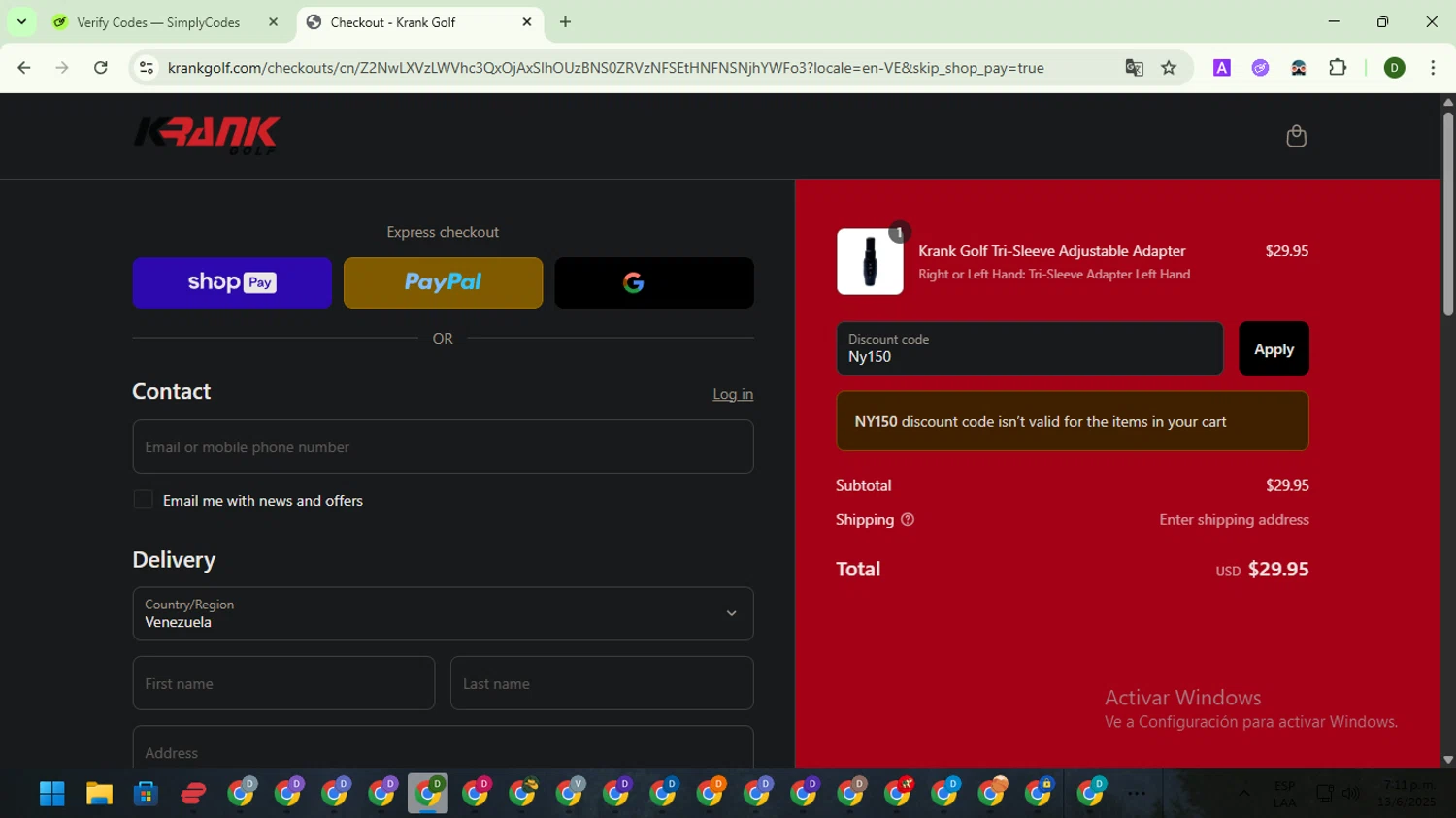1456x818 pixels.
Task: Click the Total USD $29.95 amount
Action: tap(1262, 570)
